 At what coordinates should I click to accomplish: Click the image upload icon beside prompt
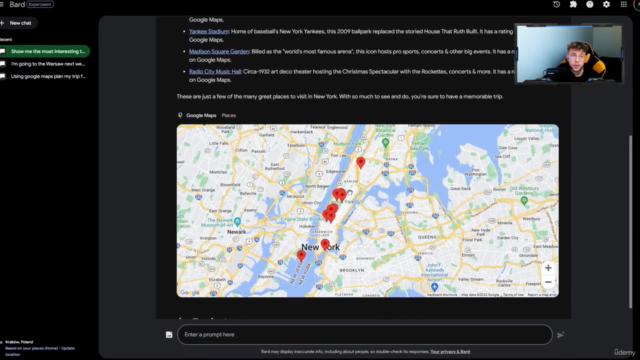(x=169, y=335)
